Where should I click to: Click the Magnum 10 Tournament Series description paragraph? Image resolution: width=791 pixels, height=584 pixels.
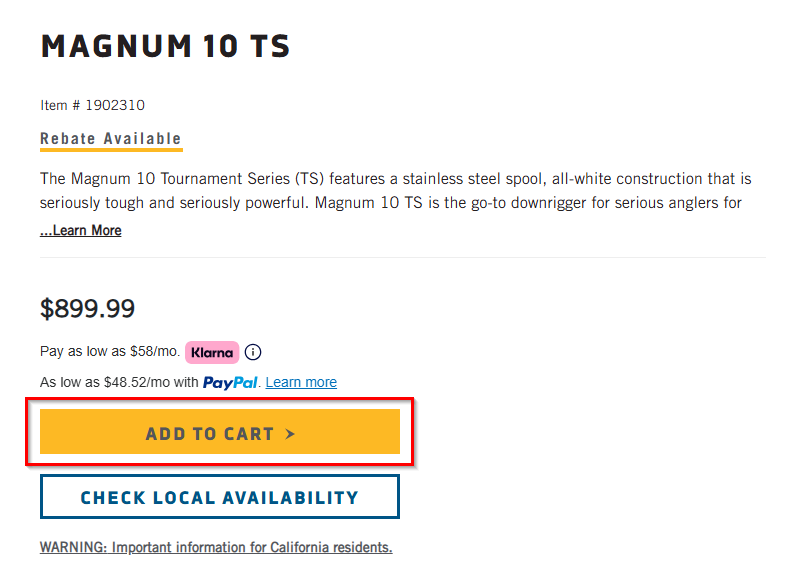(396, 191)
